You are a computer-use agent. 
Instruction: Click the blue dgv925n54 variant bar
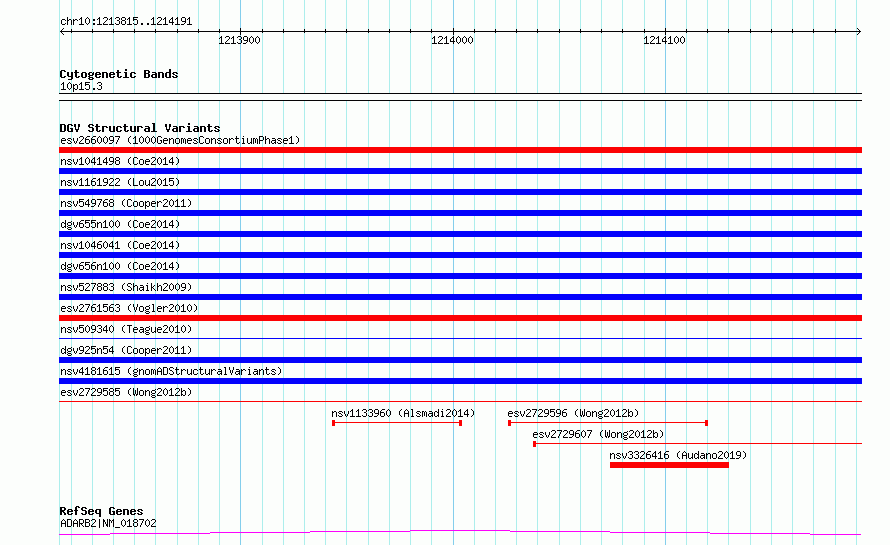coord(460,360)
